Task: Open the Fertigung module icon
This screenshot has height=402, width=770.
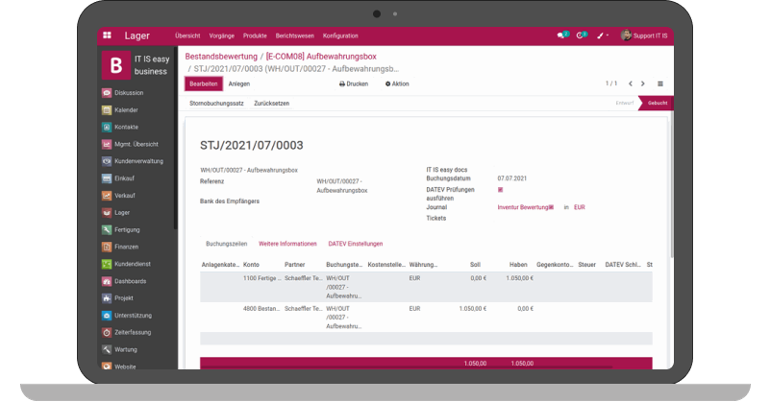Action: click(107, 229)
